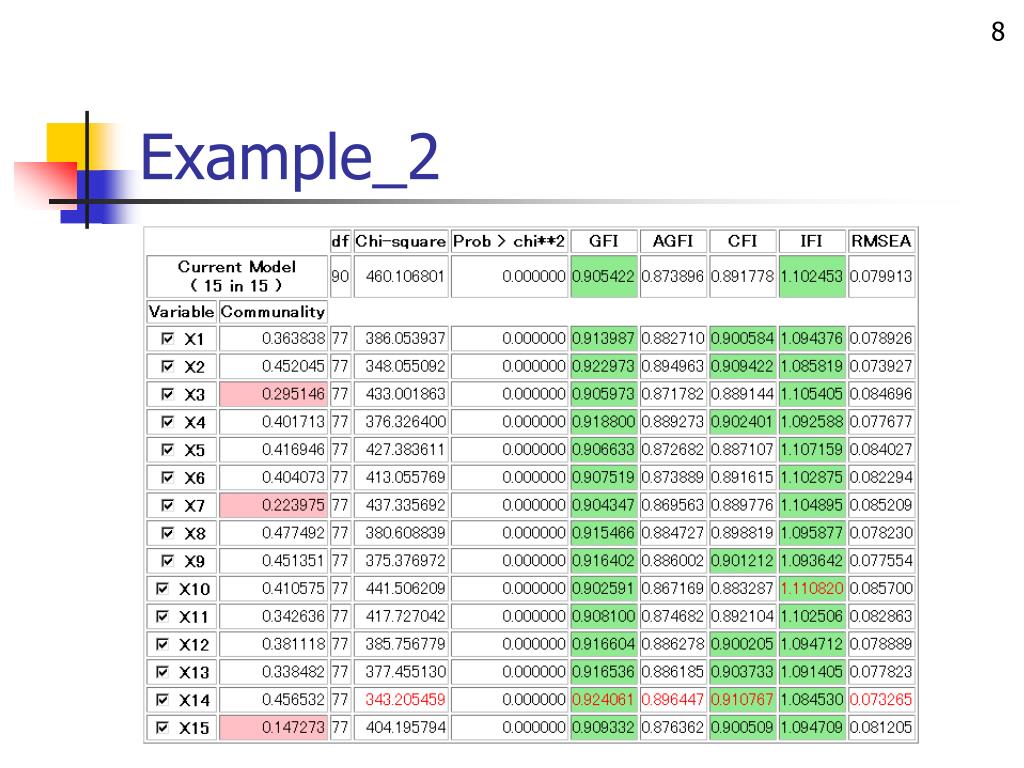
Task: Toggle the X14 variable checkbox
Action: [x=163, y=699]
